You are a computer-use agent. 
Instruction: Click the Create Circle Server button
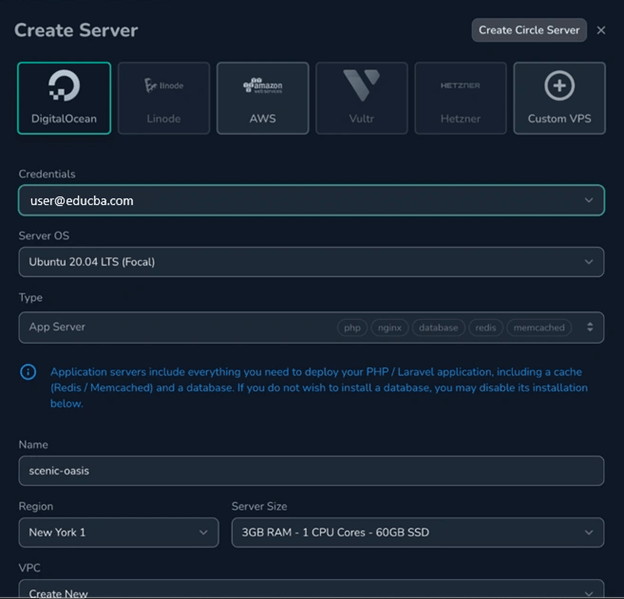click(x=529, y=30)
